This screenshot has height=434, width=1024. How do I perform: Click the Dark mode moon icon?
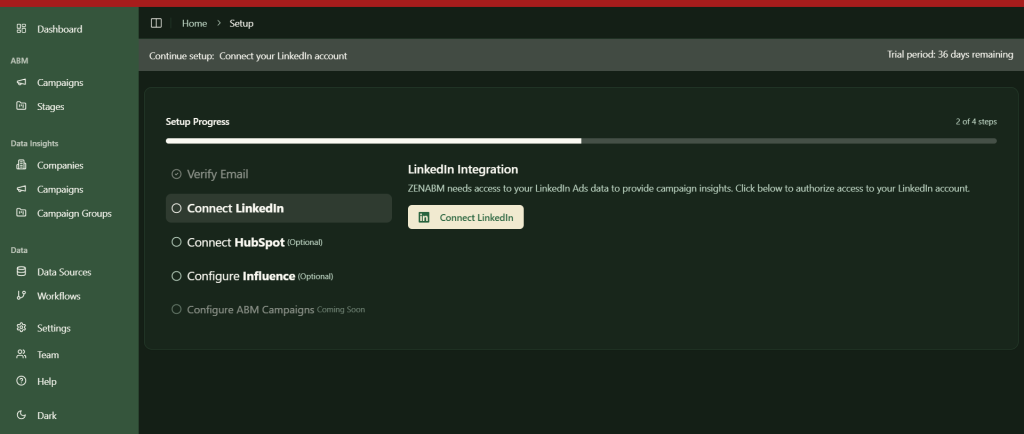[22, 415]
